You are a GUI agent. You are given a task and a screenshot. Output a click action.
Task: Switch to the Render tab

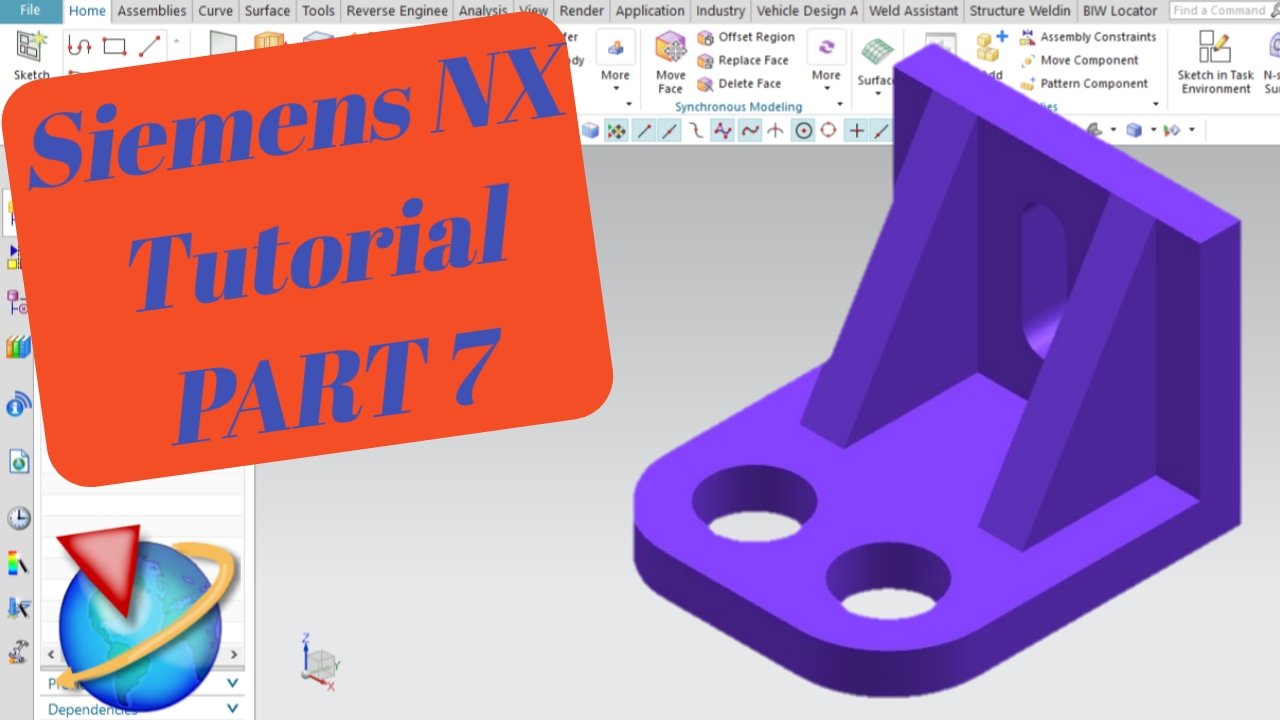582,11
